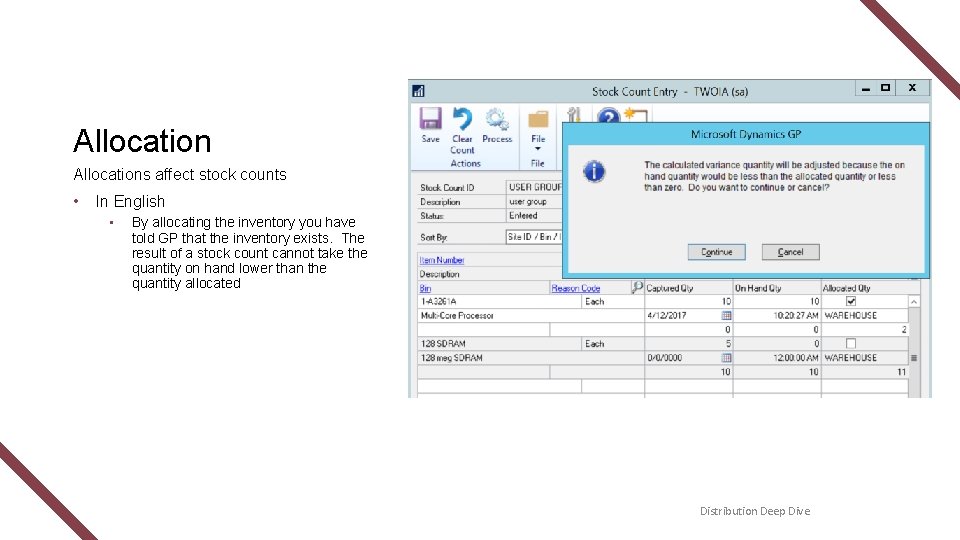Click the Cancel button in the dialog
This screenshot has width=960, height=540.
[790, 252]
